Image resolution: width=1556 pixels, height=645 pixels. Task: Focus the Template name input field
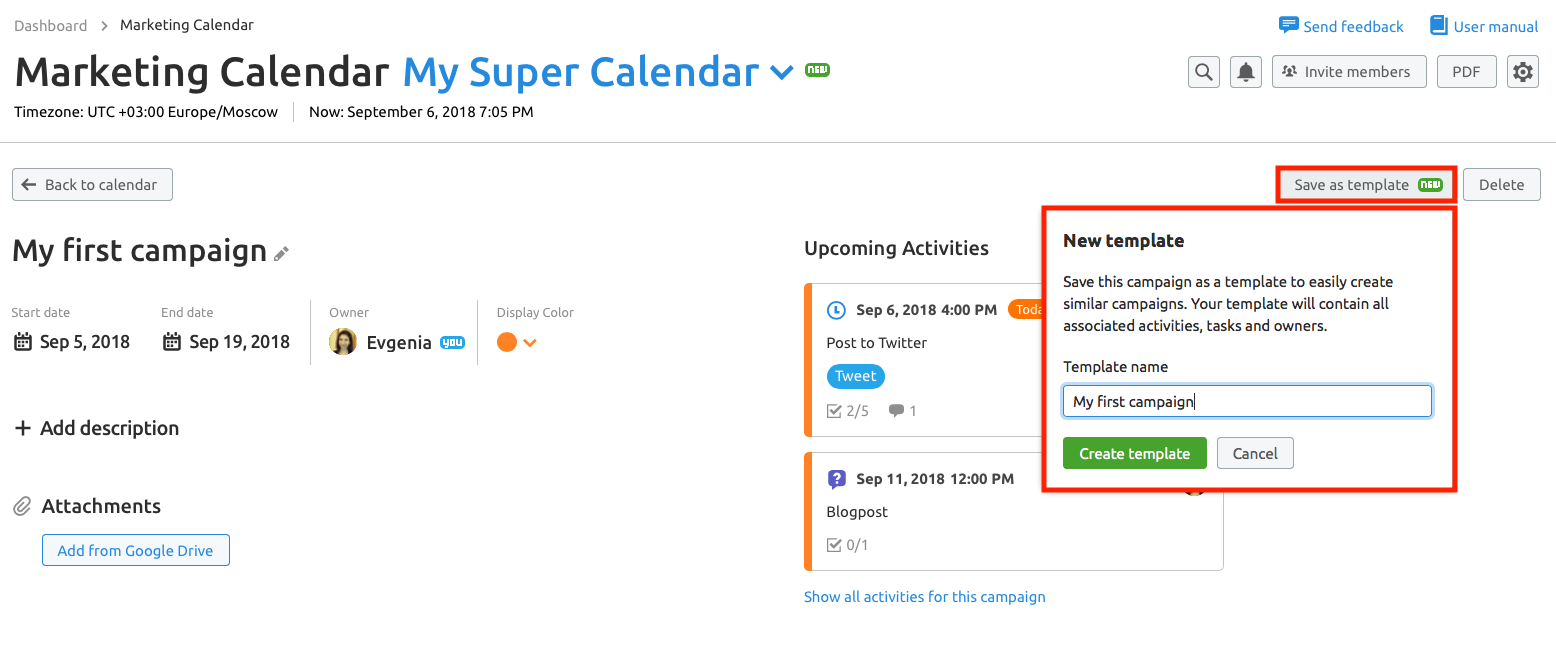tap(1247, 401)
